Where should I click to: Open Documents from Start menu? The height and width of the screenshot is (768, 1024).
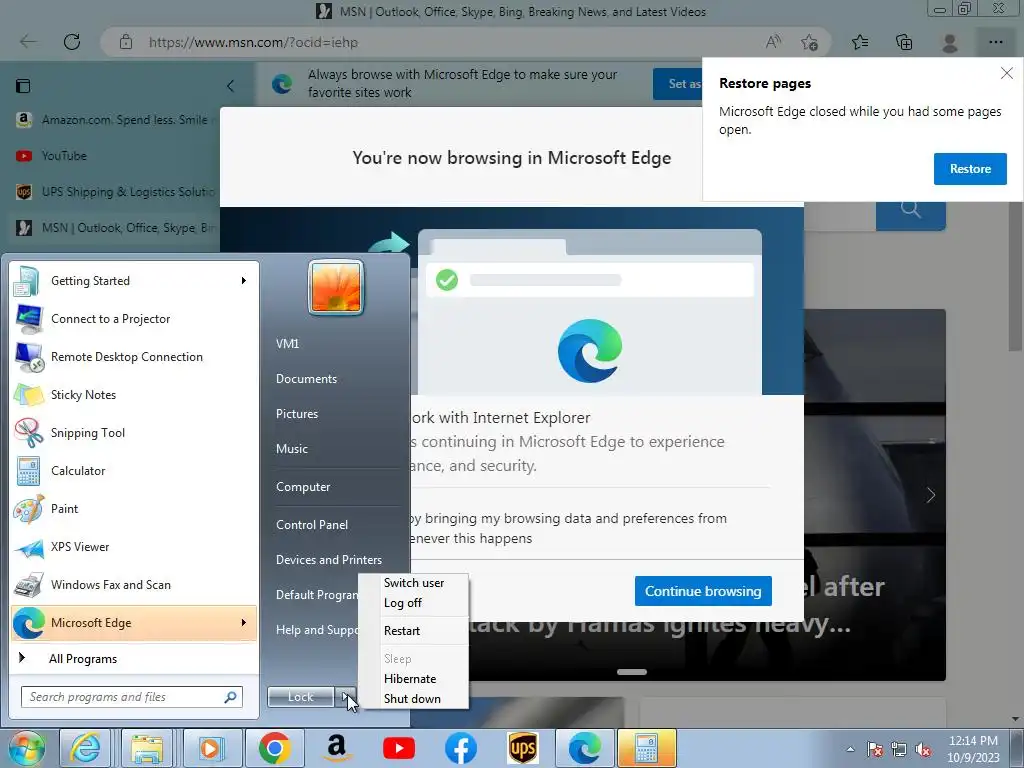(x=306, y=379)
